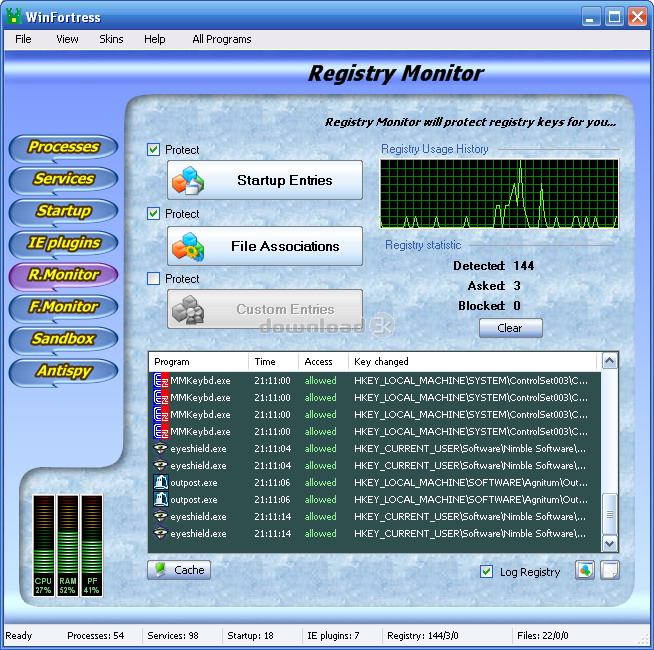Select the second MMKeybd.exe log row
Viewport: 654px width, 650px height.
(375, 398)
